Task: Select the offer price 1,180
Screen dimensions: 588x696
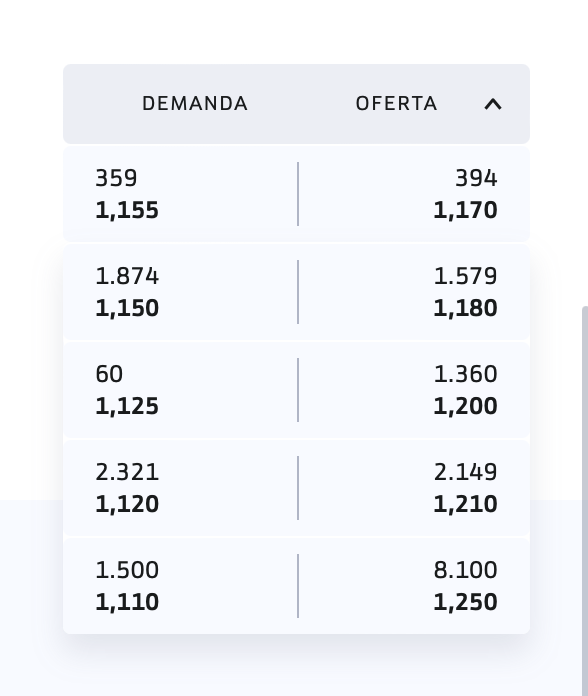Action: [x=465, y=308]
